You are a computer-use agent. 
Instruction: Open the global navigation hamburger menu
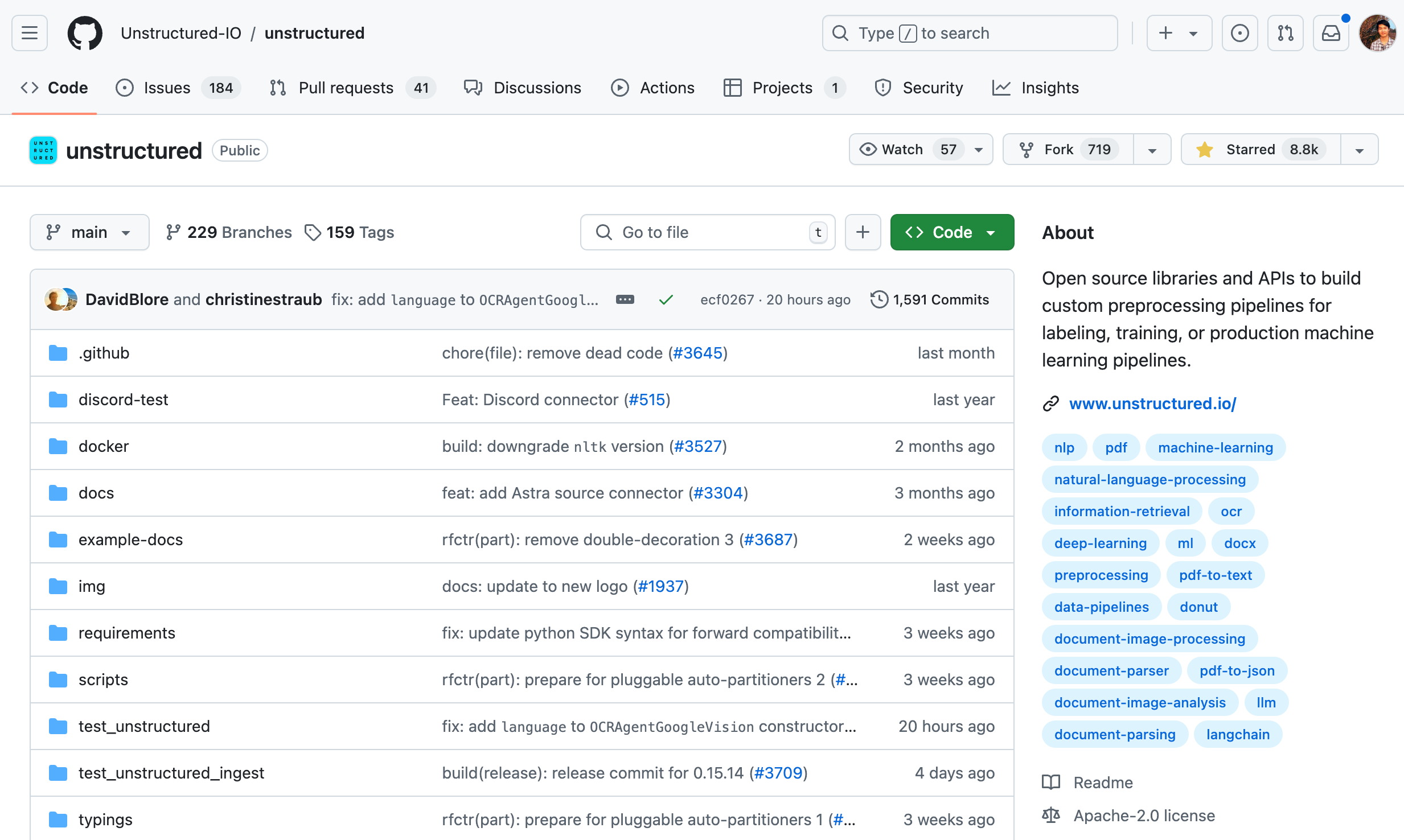(x=29, y=33)
